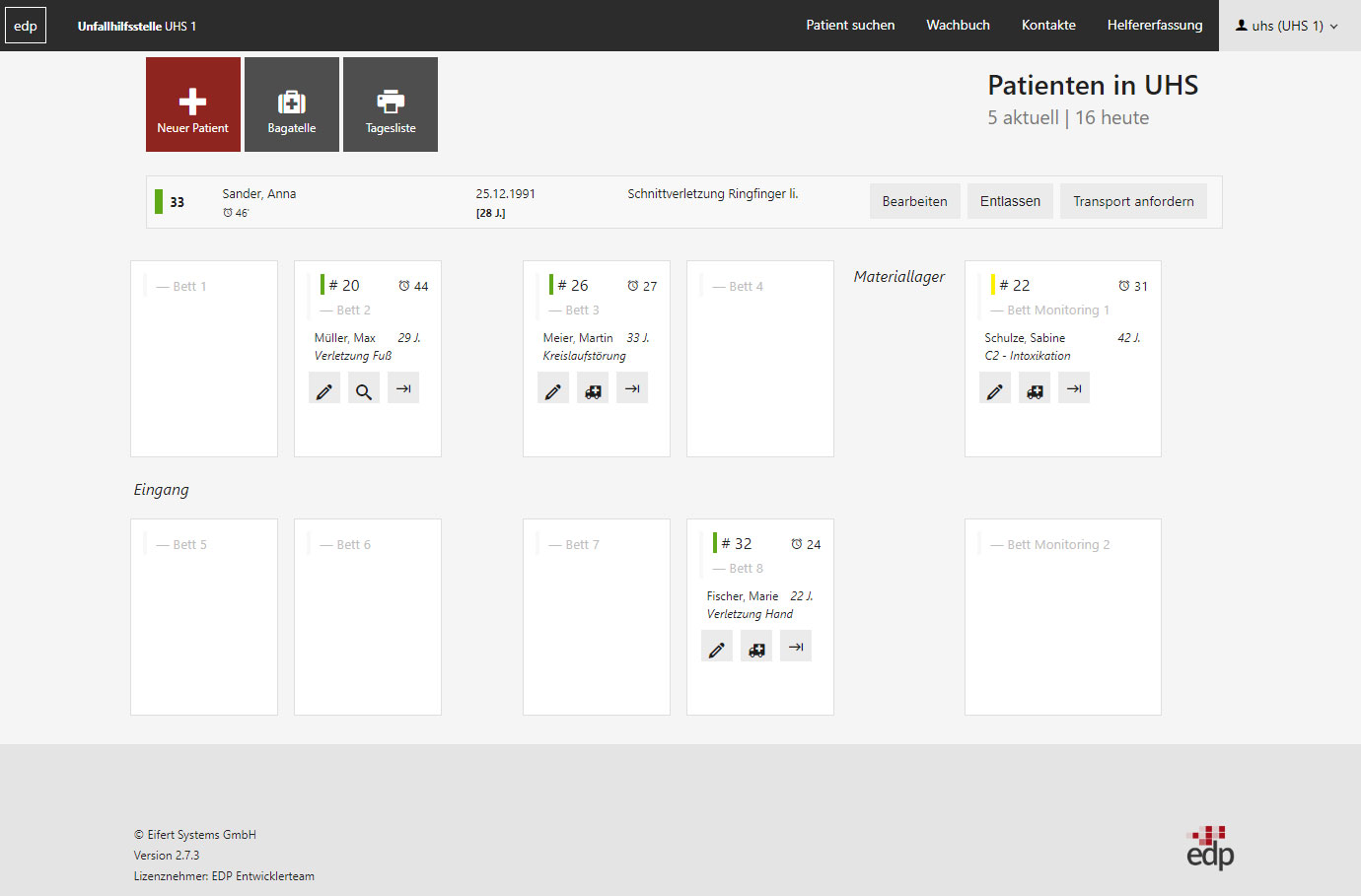The image size is (1361, 896).
Task: Click name Müller, Max in Bett 2
Action: click(x=345, y=338)
